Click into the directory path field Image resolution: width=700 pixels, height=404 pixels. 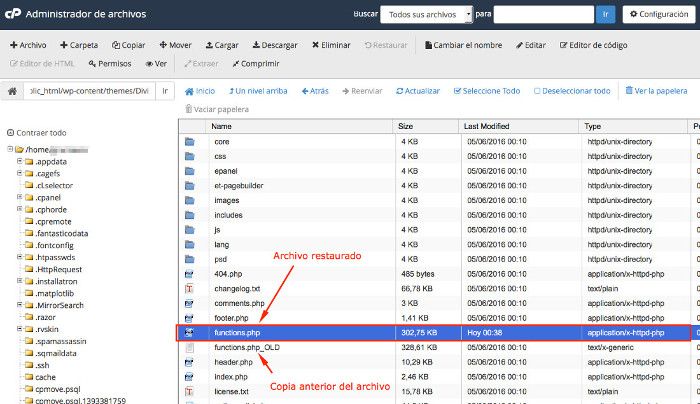(x=89, y=91)
